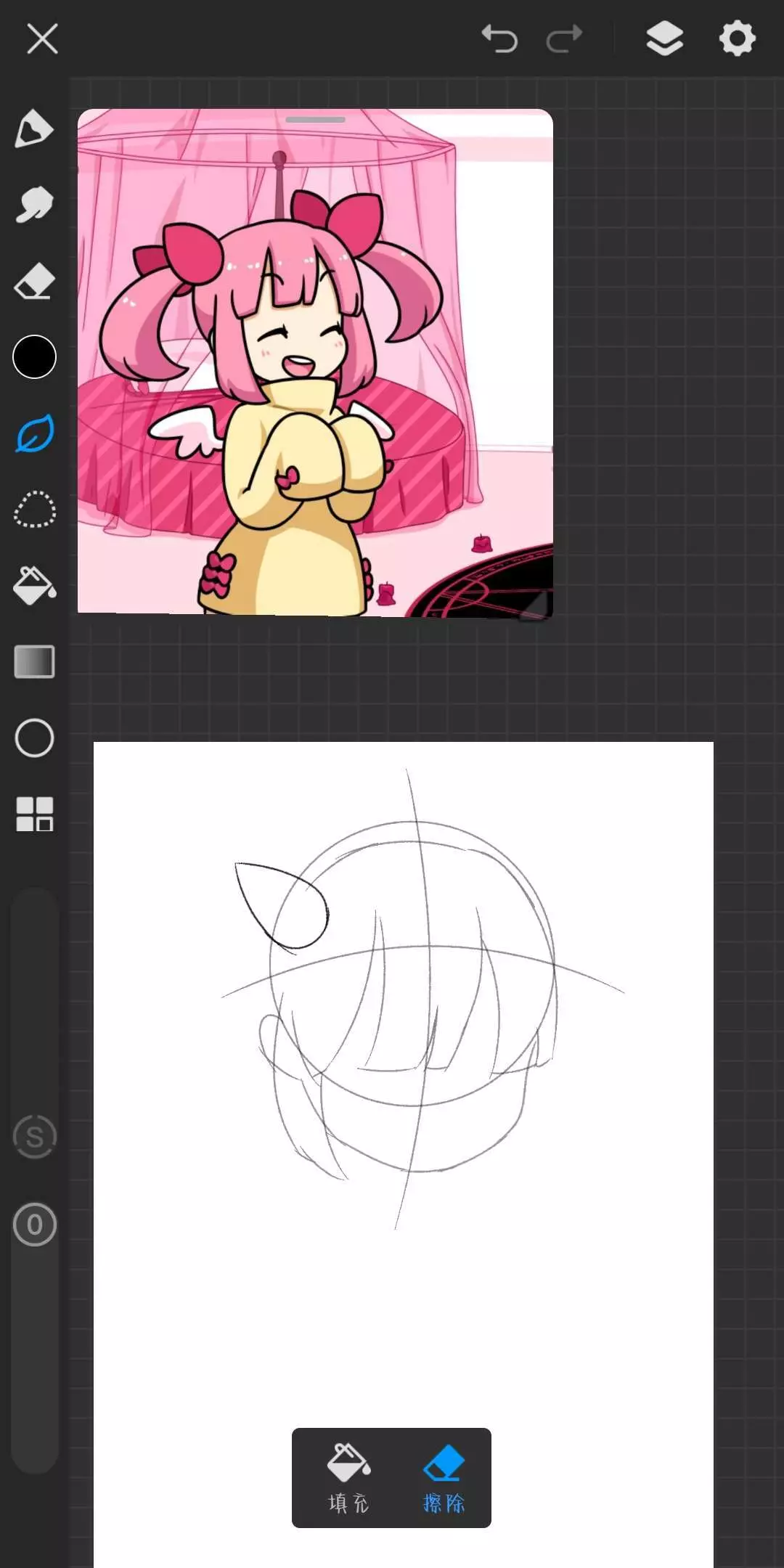Select the pen brush tool
The image size is (784, 1568).
pyautogui.click(x=34, y=129)
